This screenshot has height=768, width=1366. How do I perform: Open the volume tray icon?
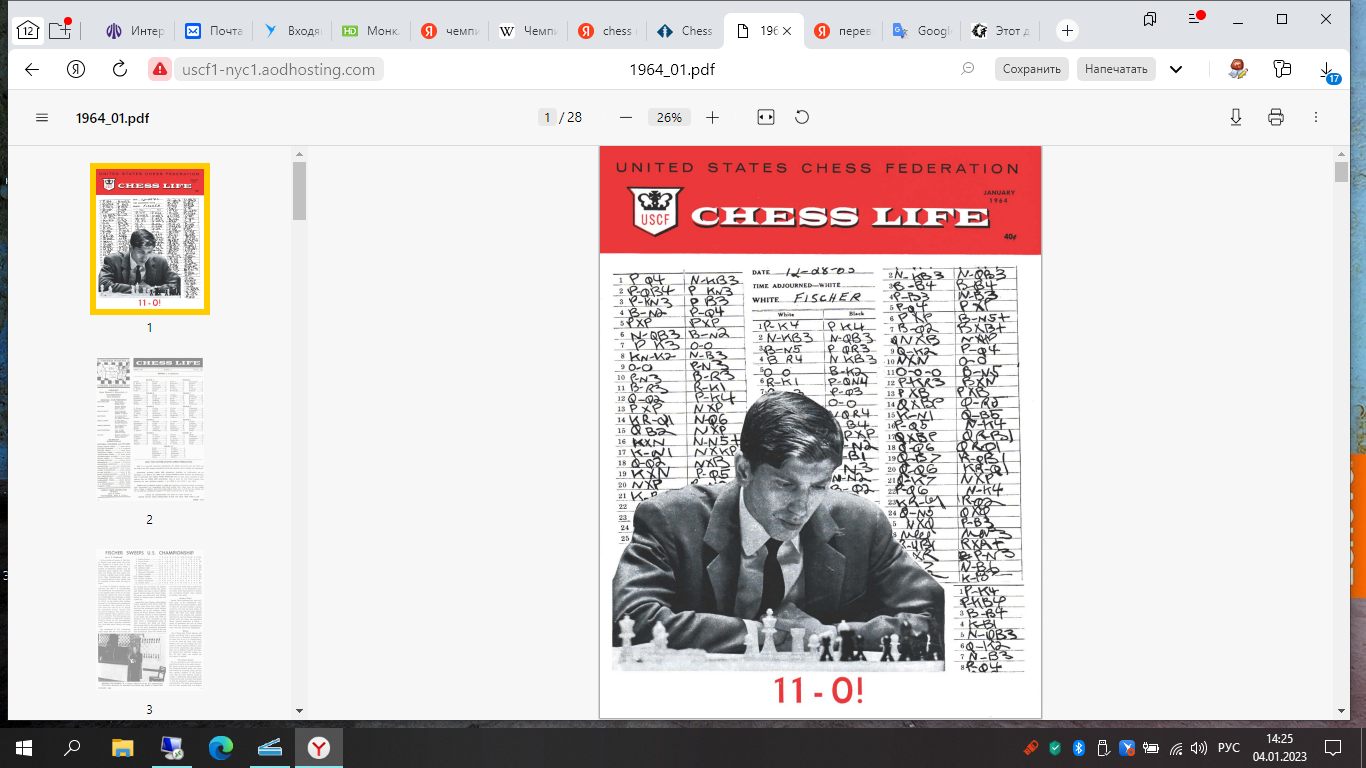[1198, 747]
